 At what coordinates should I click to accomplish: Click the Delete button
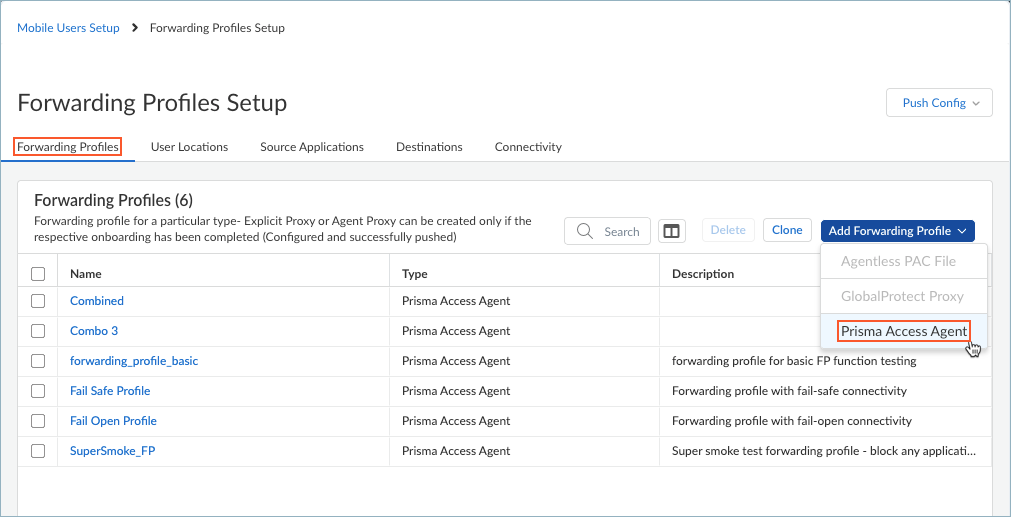pos(728,230)
